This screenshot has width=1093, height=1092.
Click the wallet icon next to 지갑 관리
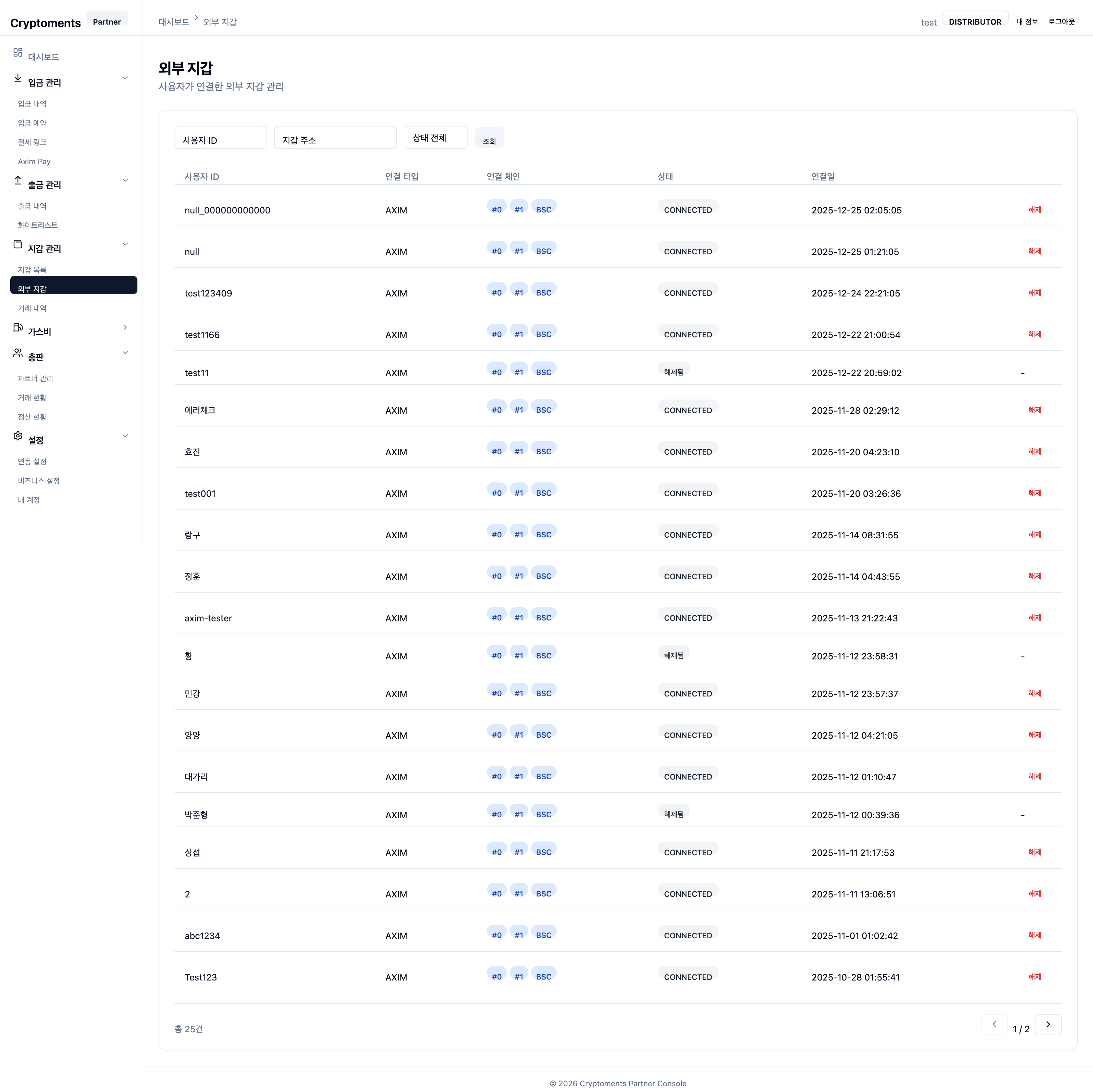(x=18, y=244)
